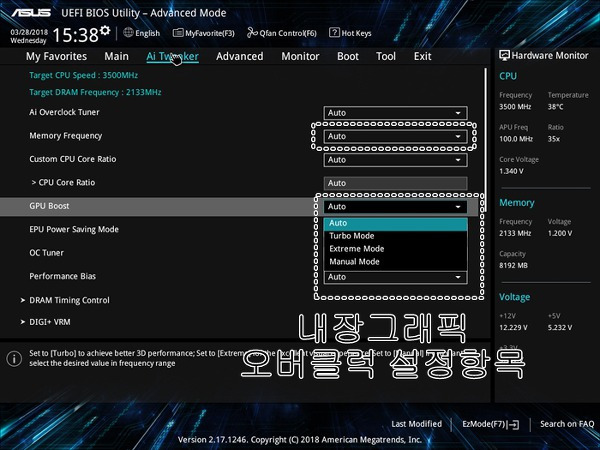
Task: Open Qfan Control(F6)
Action: tap(282, 33)
